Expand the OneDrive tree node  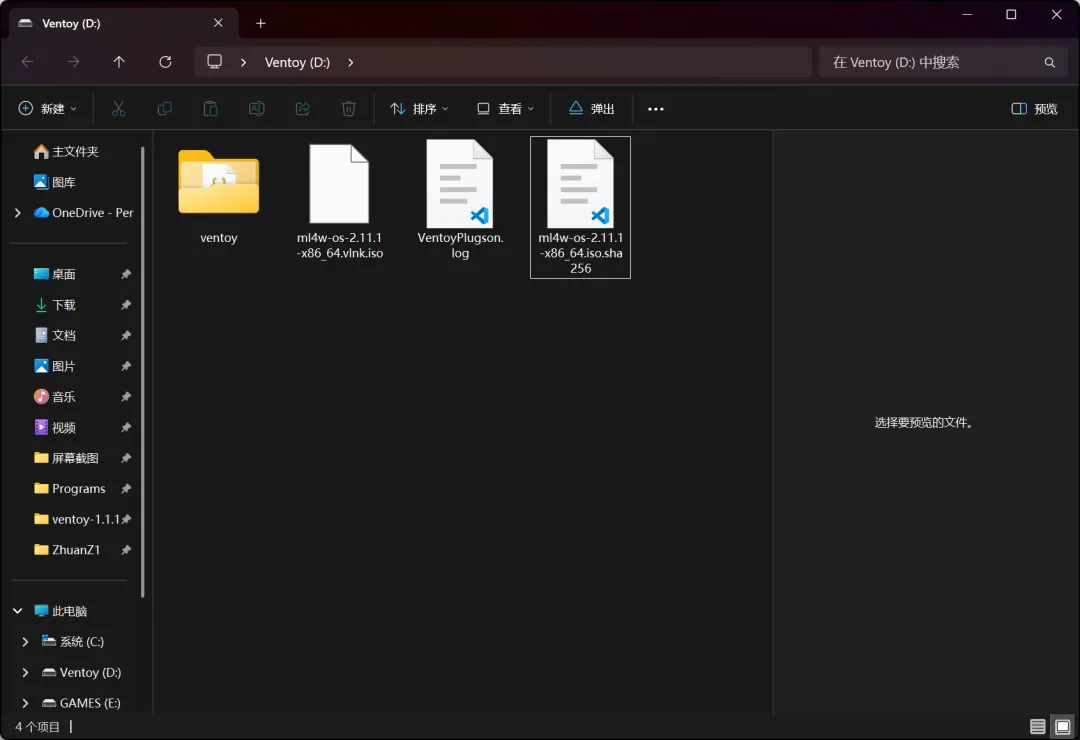18,213
